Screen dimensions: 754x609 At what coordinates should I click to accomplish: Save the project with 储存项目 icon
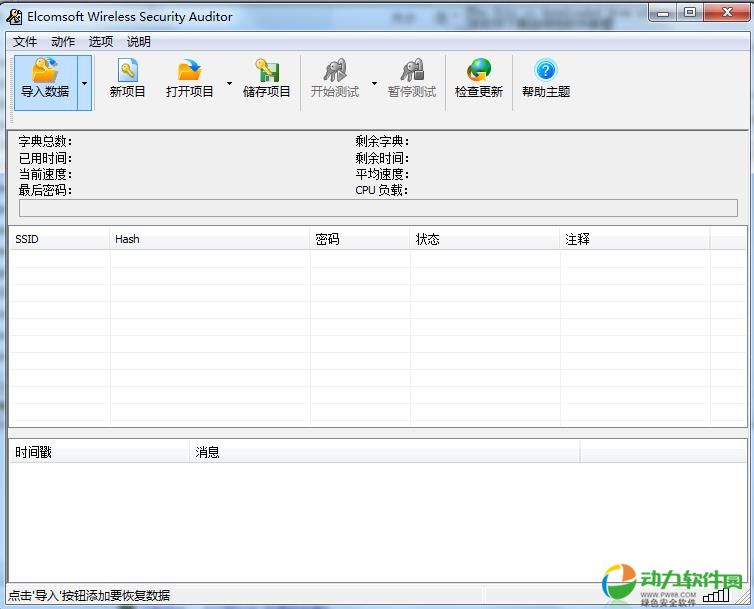click(x=266, y=72)
